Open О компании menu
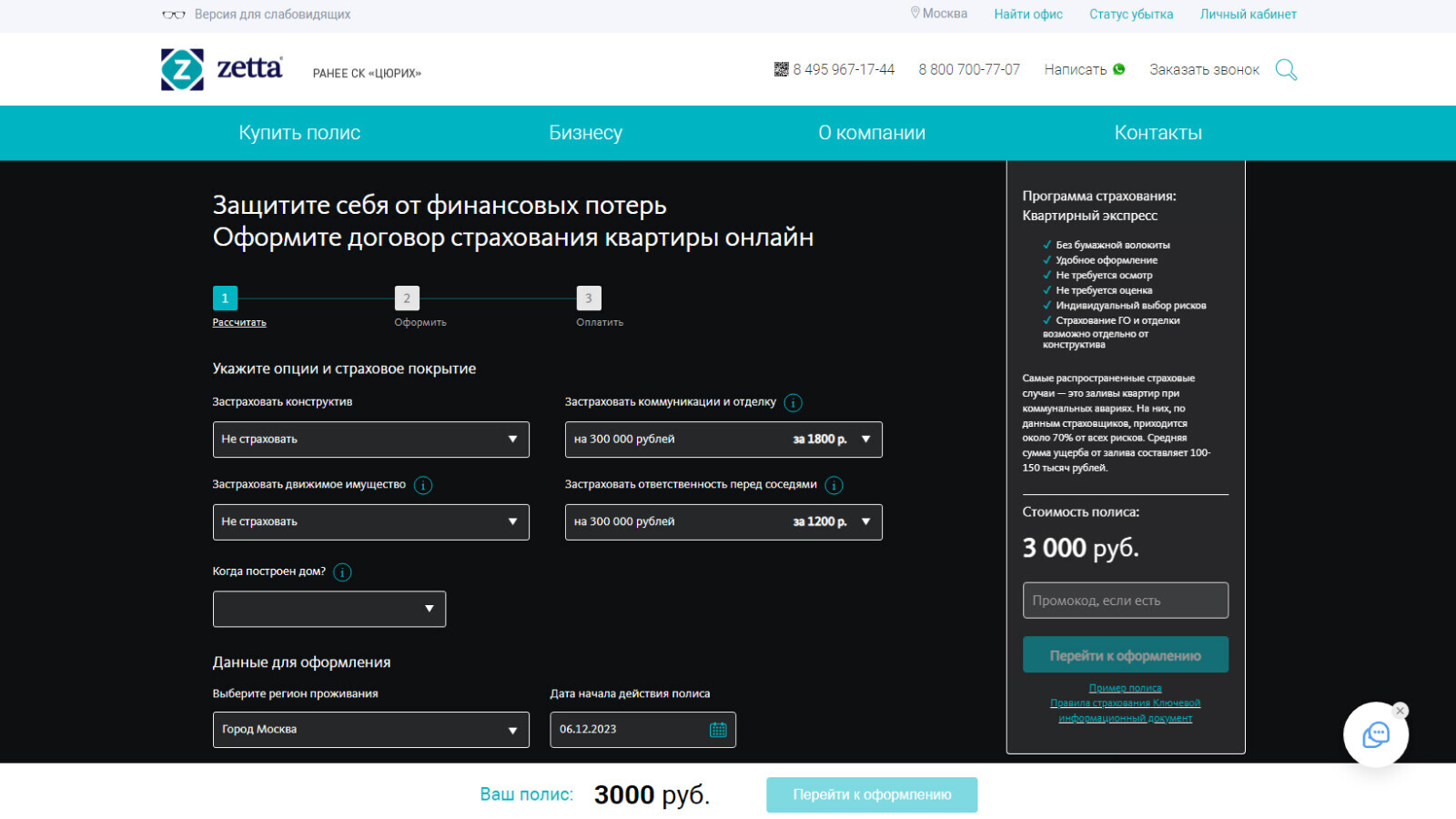 pyautogui.click(x=872, y=133)
